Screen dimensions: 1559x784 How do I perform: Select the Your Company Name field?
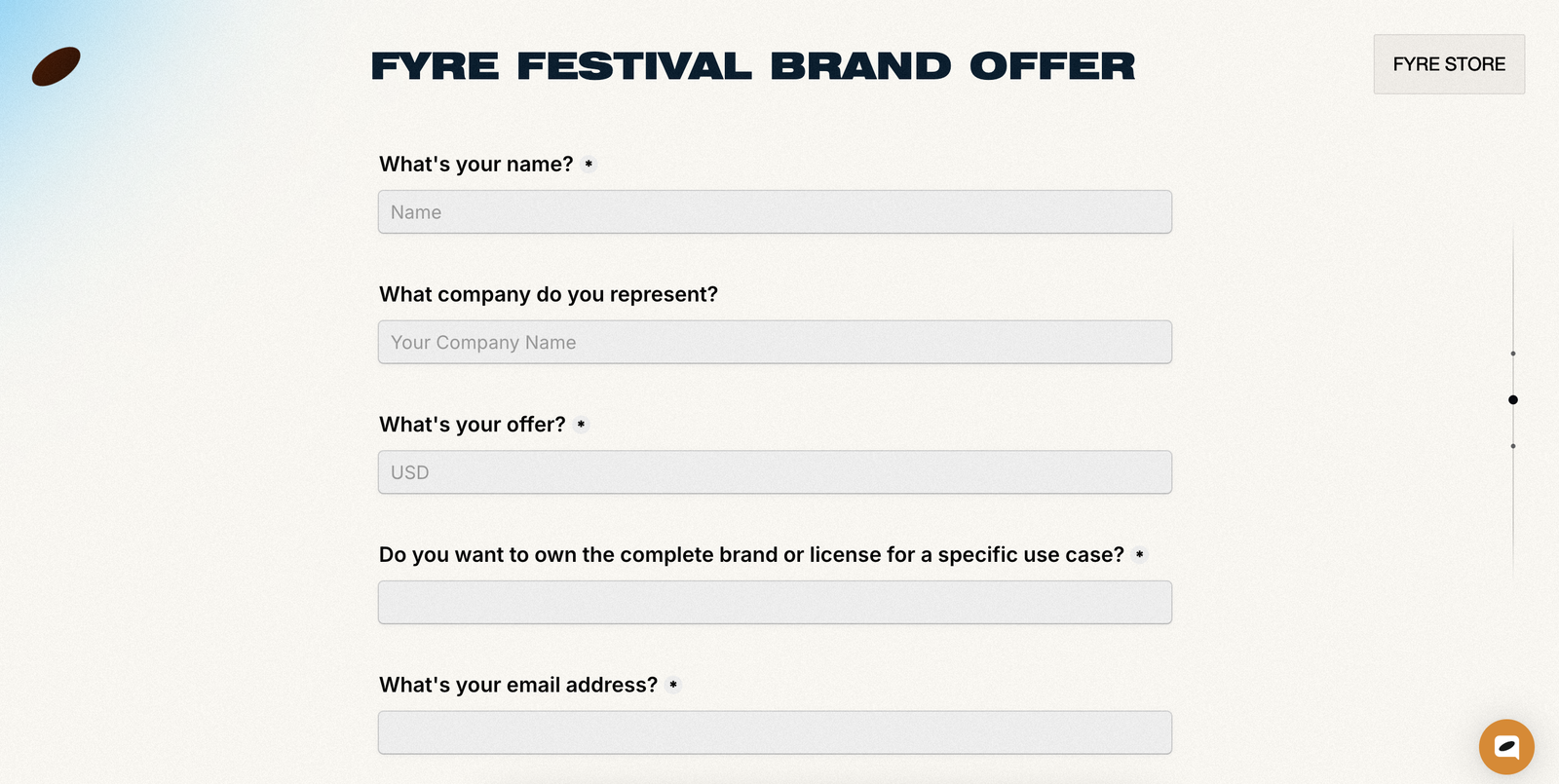tap(775, 342)
